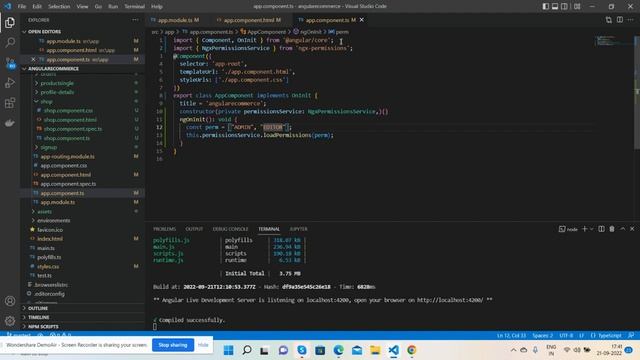Switch to app.component.html editor tab
Image resolution: width=640 pixels, height=360 pixels.
(x=251, y=20)
